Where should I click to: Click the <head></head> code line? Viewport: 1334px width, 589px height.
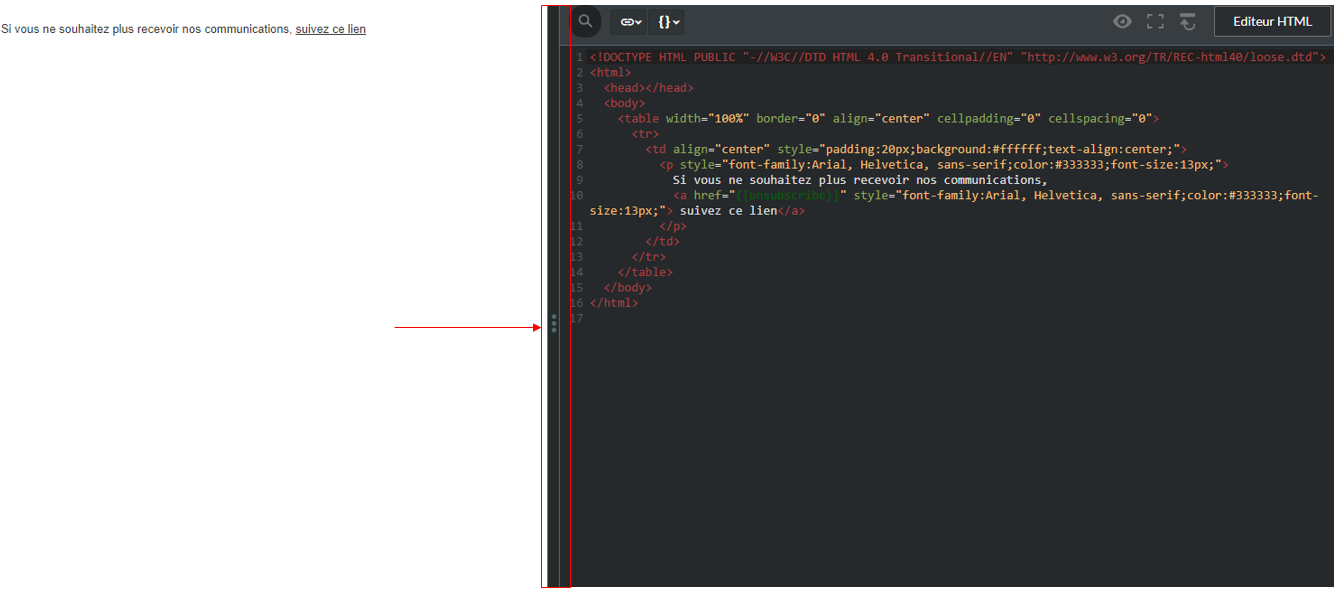click(x=648, y=88)
